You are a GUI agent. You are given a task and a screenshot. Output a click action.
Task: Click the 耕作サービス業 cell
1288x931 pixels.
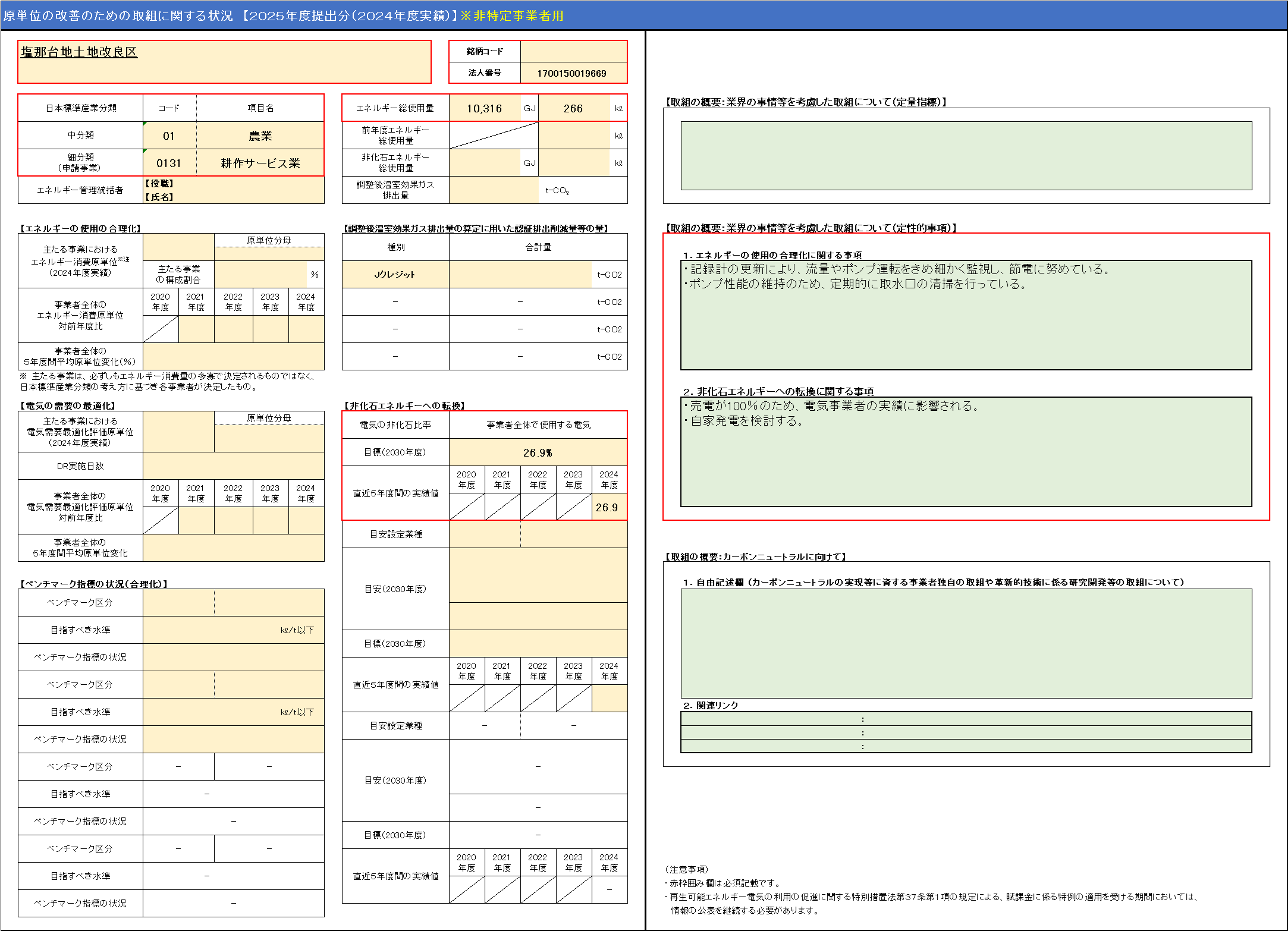pos(260,163)
